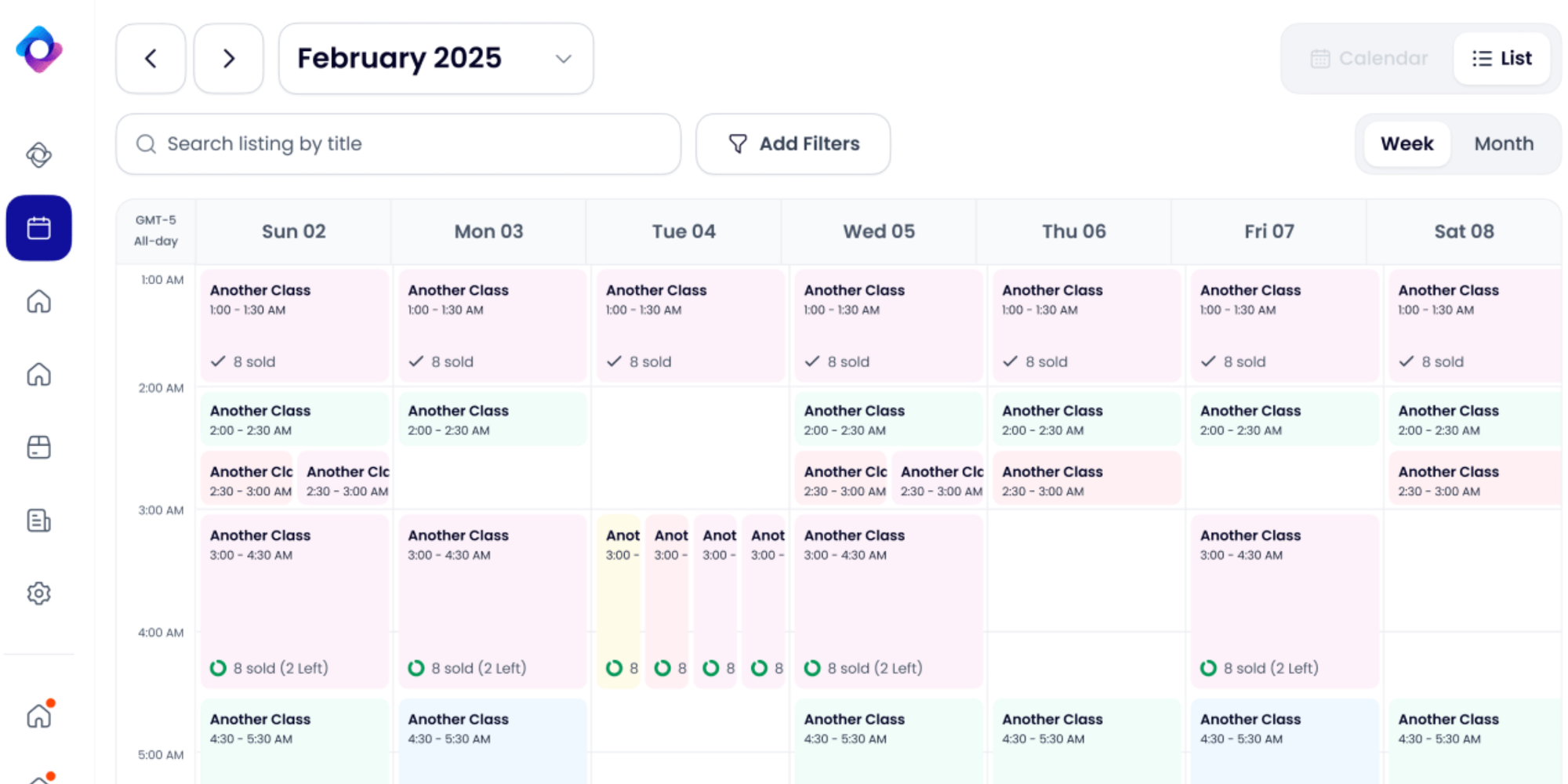Open the February 2025 month picker

[436, 58]
